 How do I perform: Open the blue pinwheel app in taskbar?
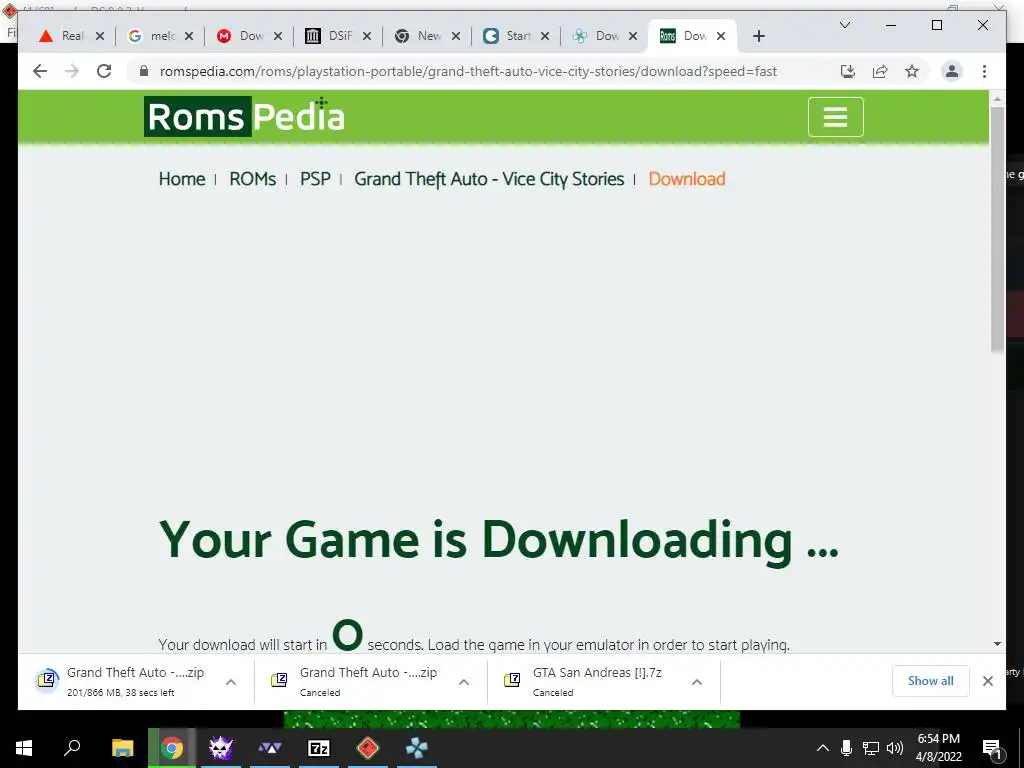(417, 748)
